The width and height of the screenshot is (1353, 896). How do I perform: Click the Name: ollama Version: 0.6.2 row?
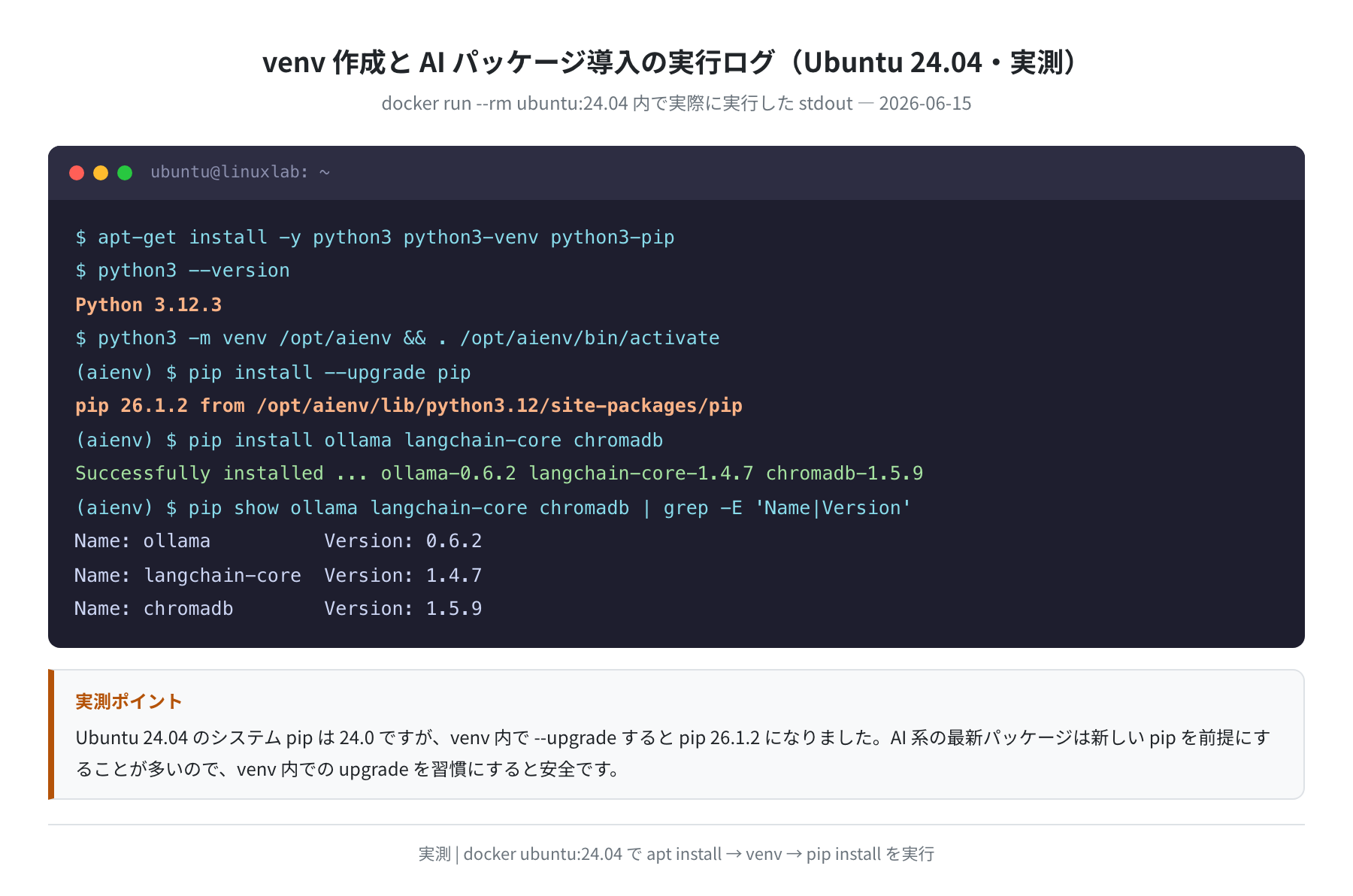point(278,541)
